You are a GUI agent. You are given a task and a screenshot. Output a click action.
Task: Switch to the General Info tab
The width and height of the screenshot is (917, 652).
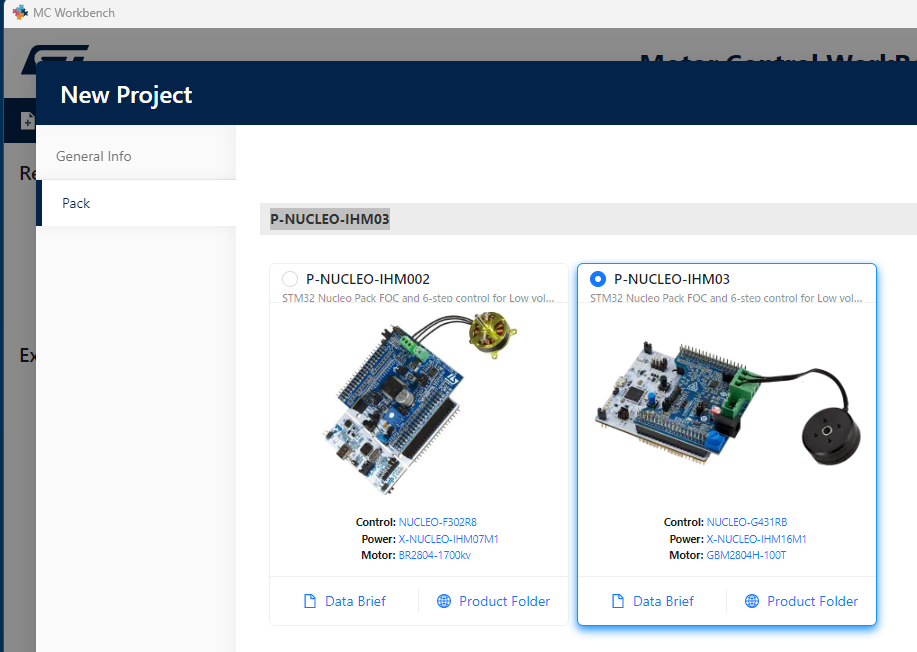click(x=93, y=156)
